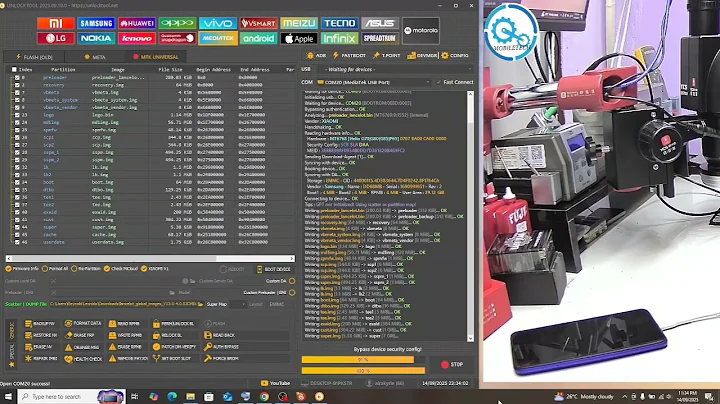This screenshot has width=720, height=404.
Task: Uncheck the preloader partition row checkbox
Action: 17,78
